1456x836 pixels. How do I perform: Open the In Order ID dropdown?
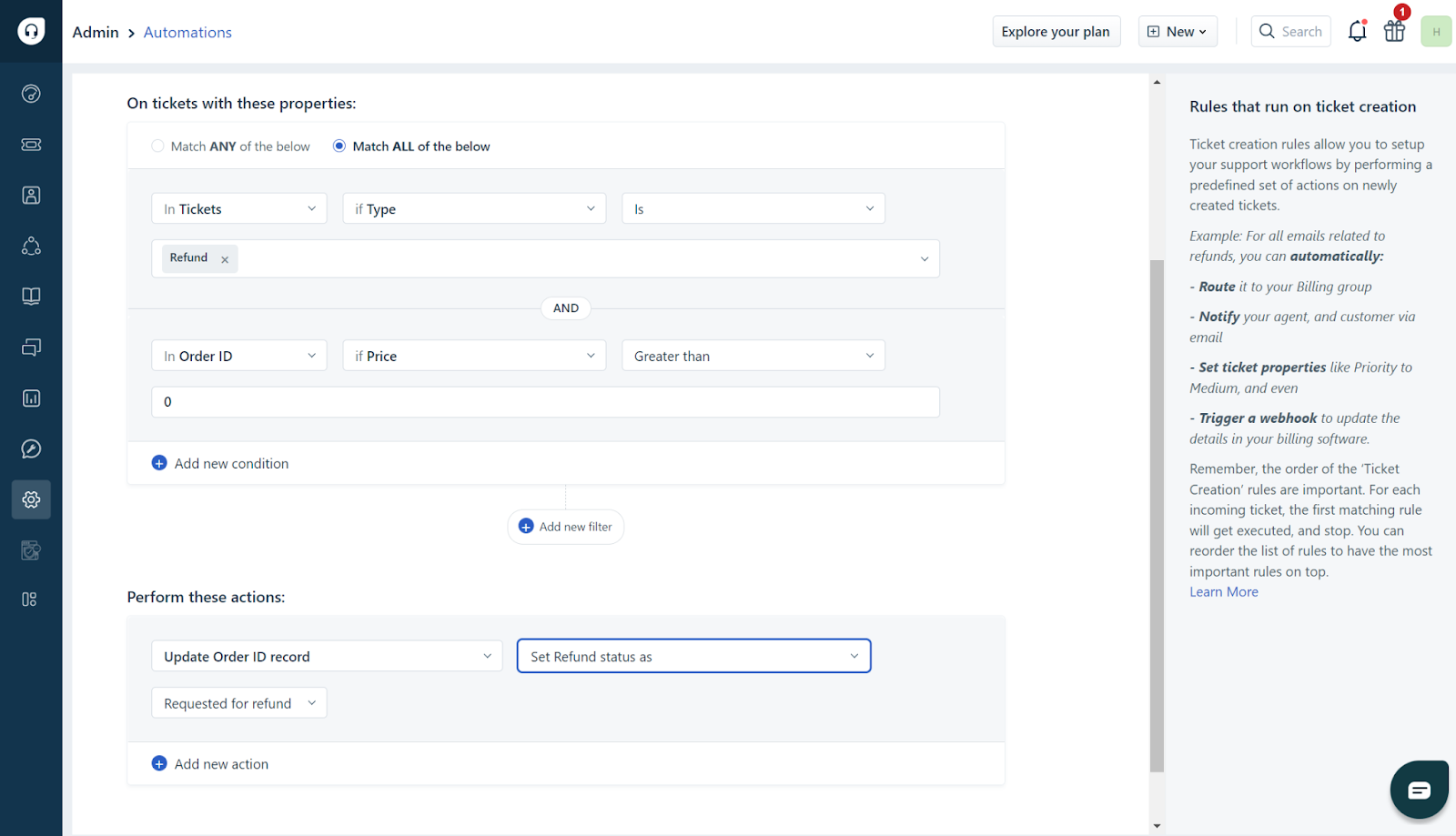[x=239, y=356]
